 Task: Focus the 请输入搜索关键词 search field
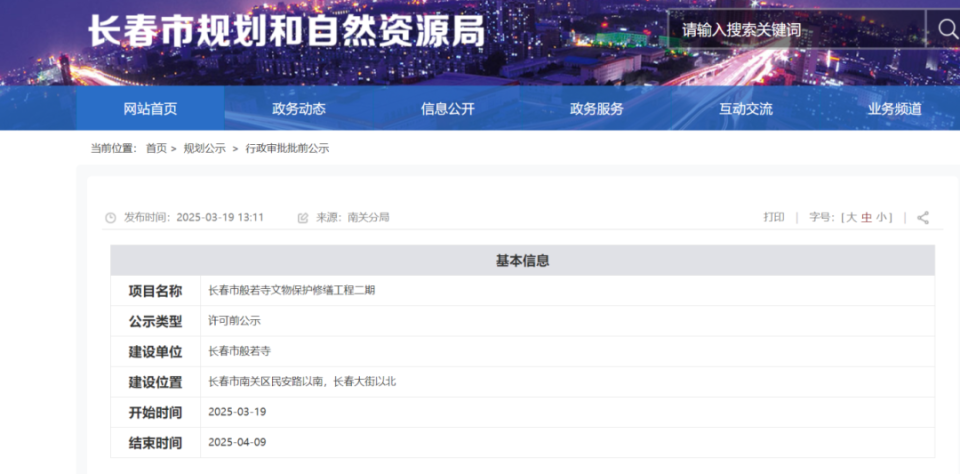796,29
